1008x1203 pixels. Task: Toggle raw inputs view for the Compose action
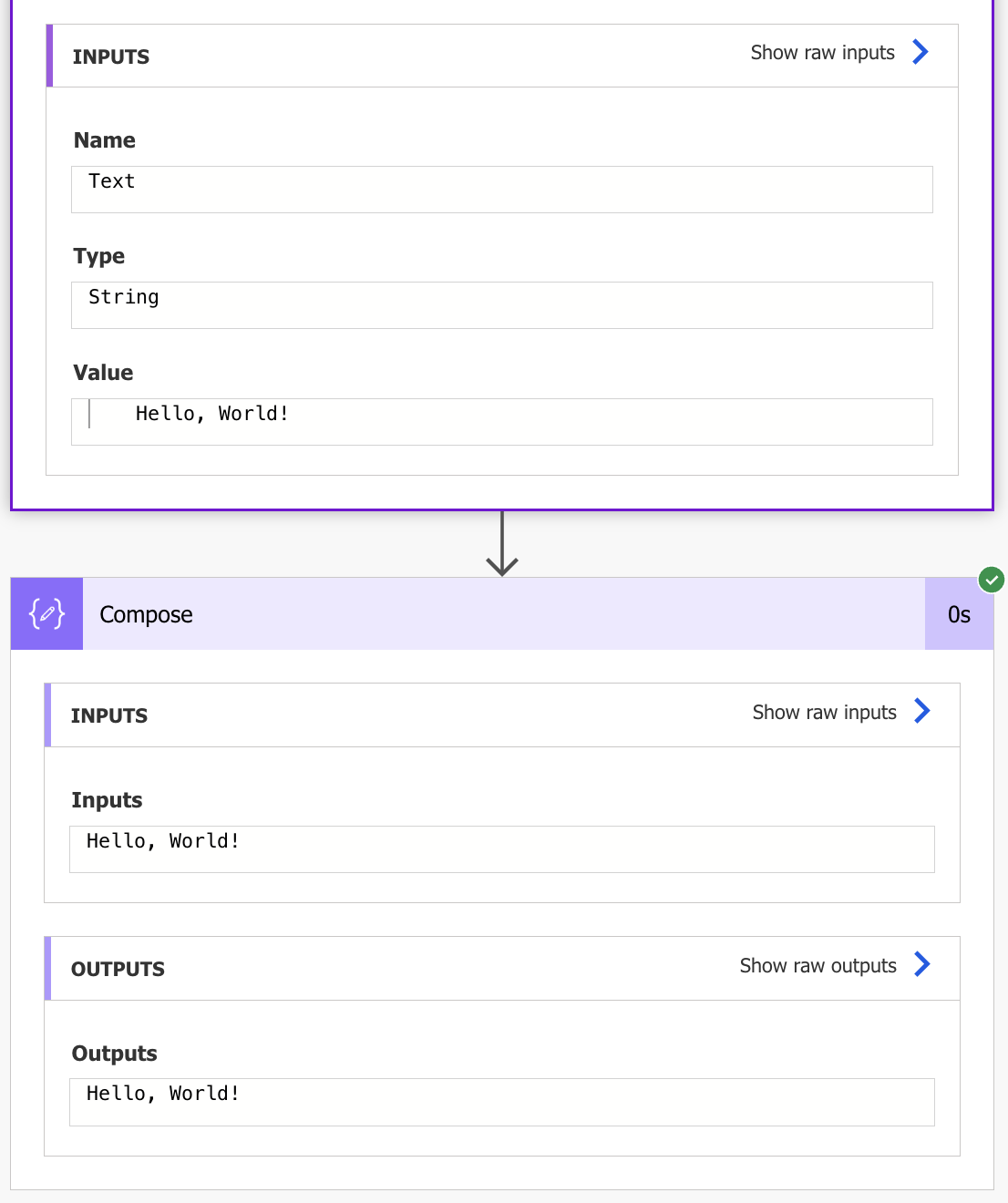click(x=825, y=712)
